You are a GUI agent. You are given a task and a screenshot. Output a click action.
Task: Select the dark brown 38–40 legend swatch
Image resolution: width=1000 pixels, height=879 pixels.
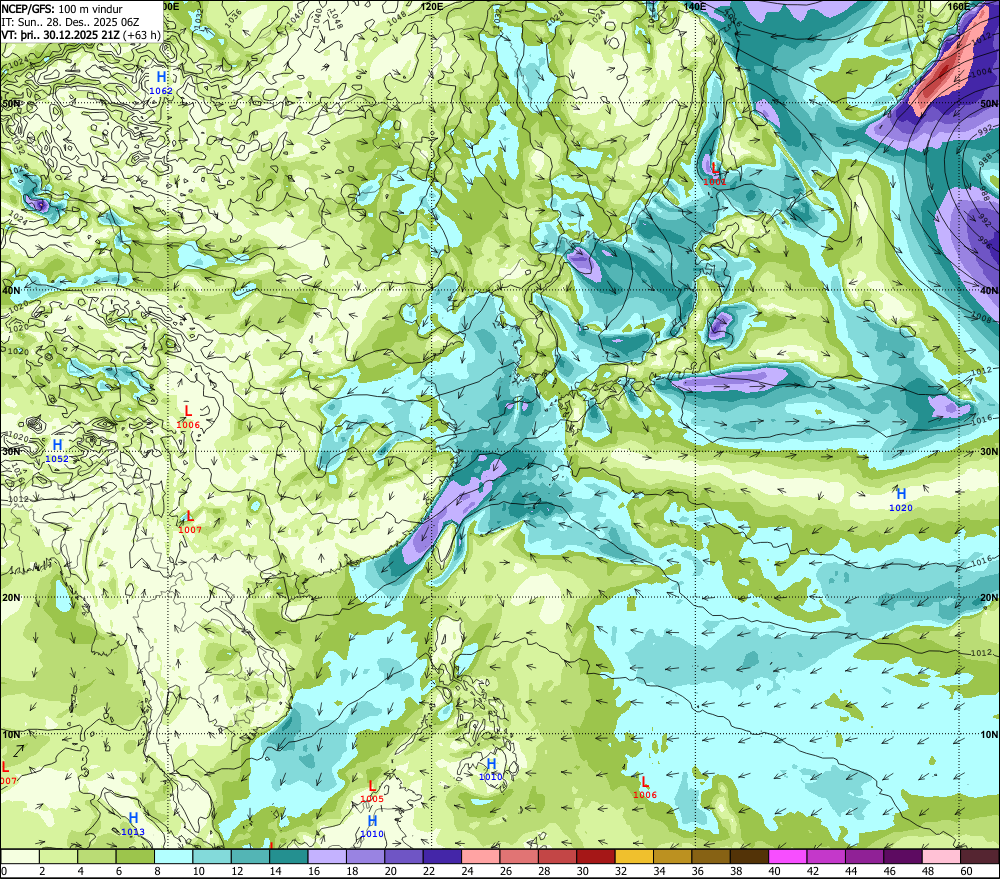749,856
